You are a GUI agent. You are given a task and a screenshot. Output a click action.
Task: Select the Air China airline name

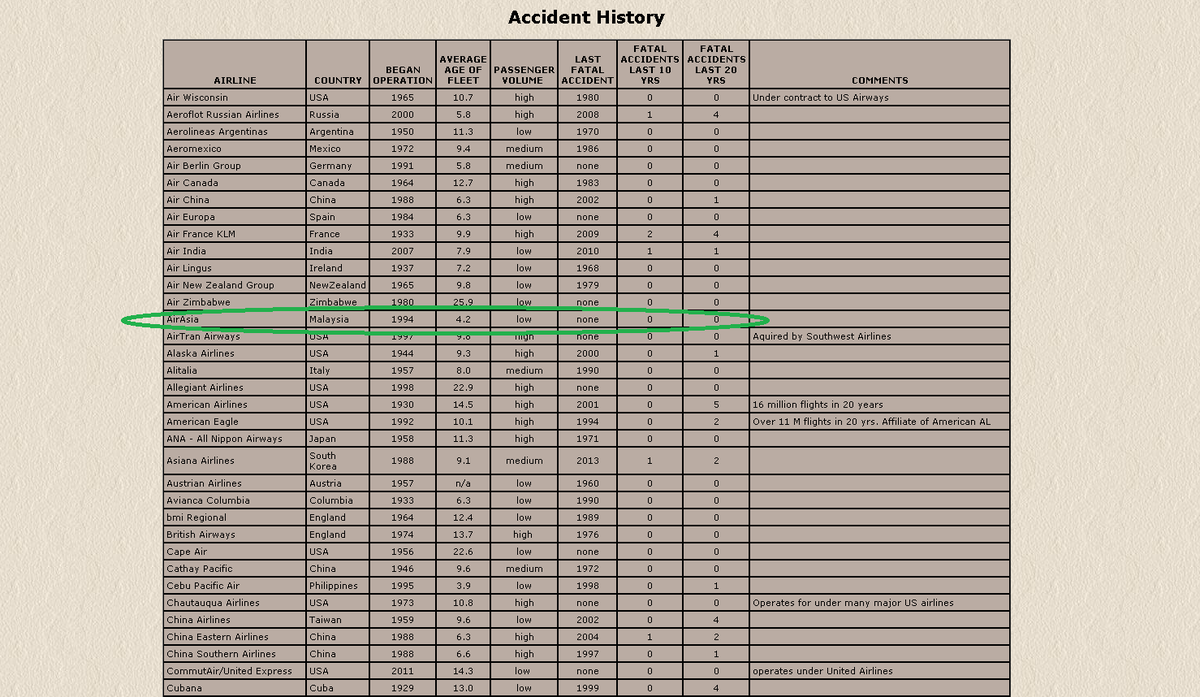tap(188, 199)
